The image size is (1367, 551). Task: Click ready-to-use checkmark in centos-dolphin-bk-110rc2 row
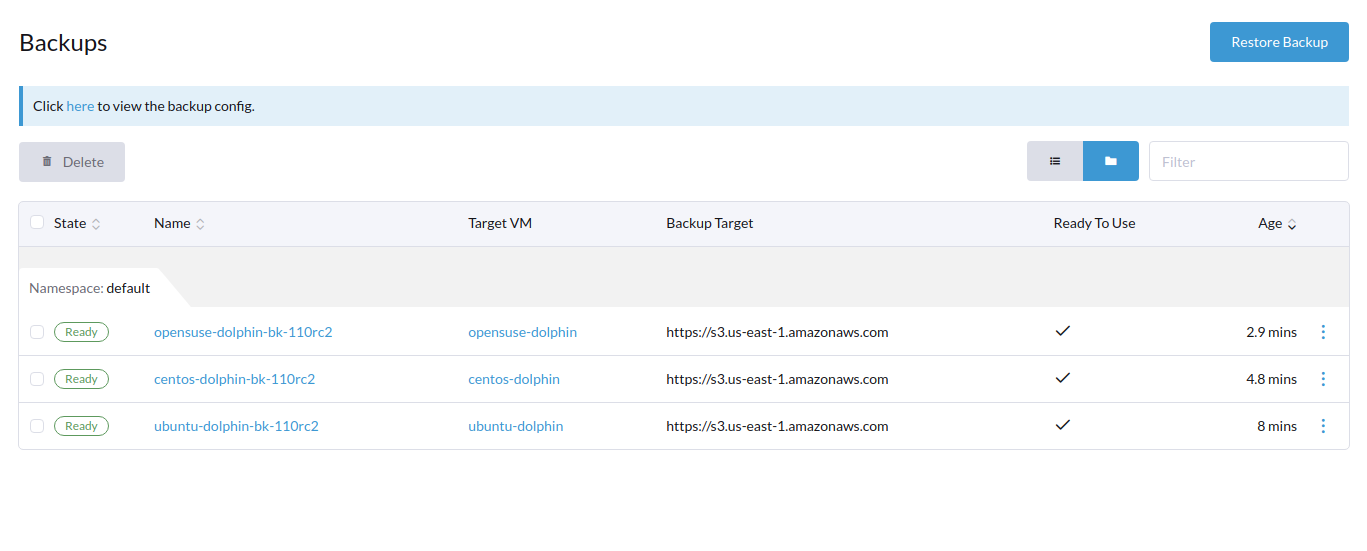(1063, 378)
